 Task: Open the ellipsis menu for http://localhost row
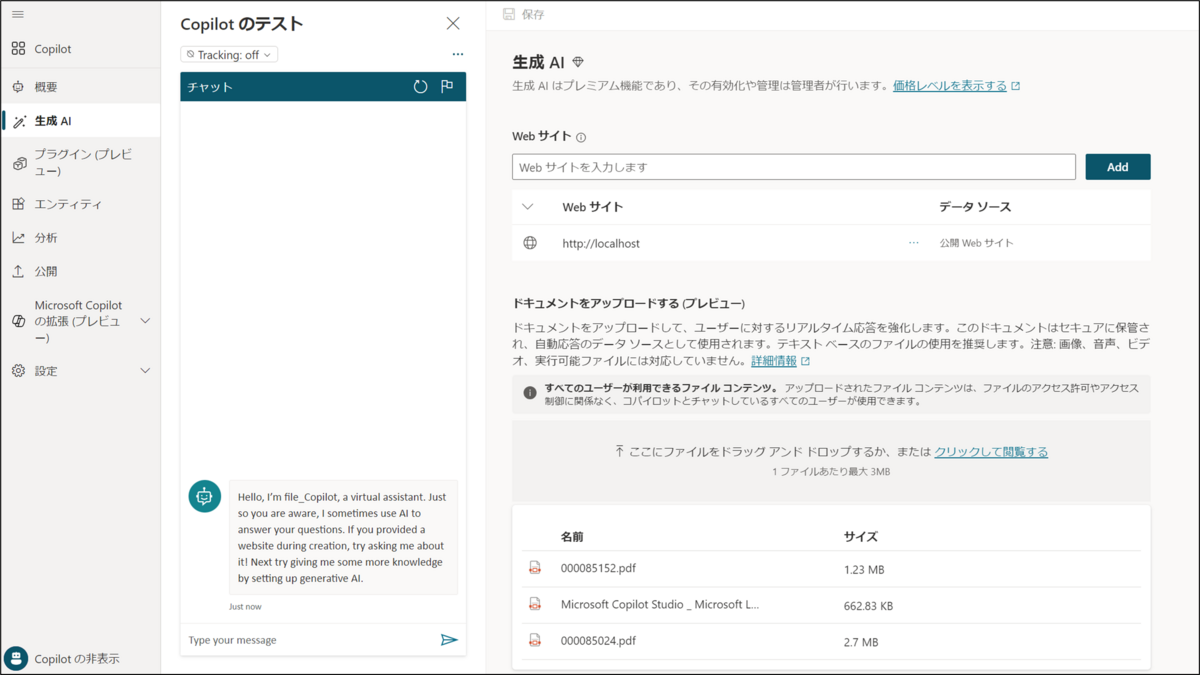coord(913,243)
